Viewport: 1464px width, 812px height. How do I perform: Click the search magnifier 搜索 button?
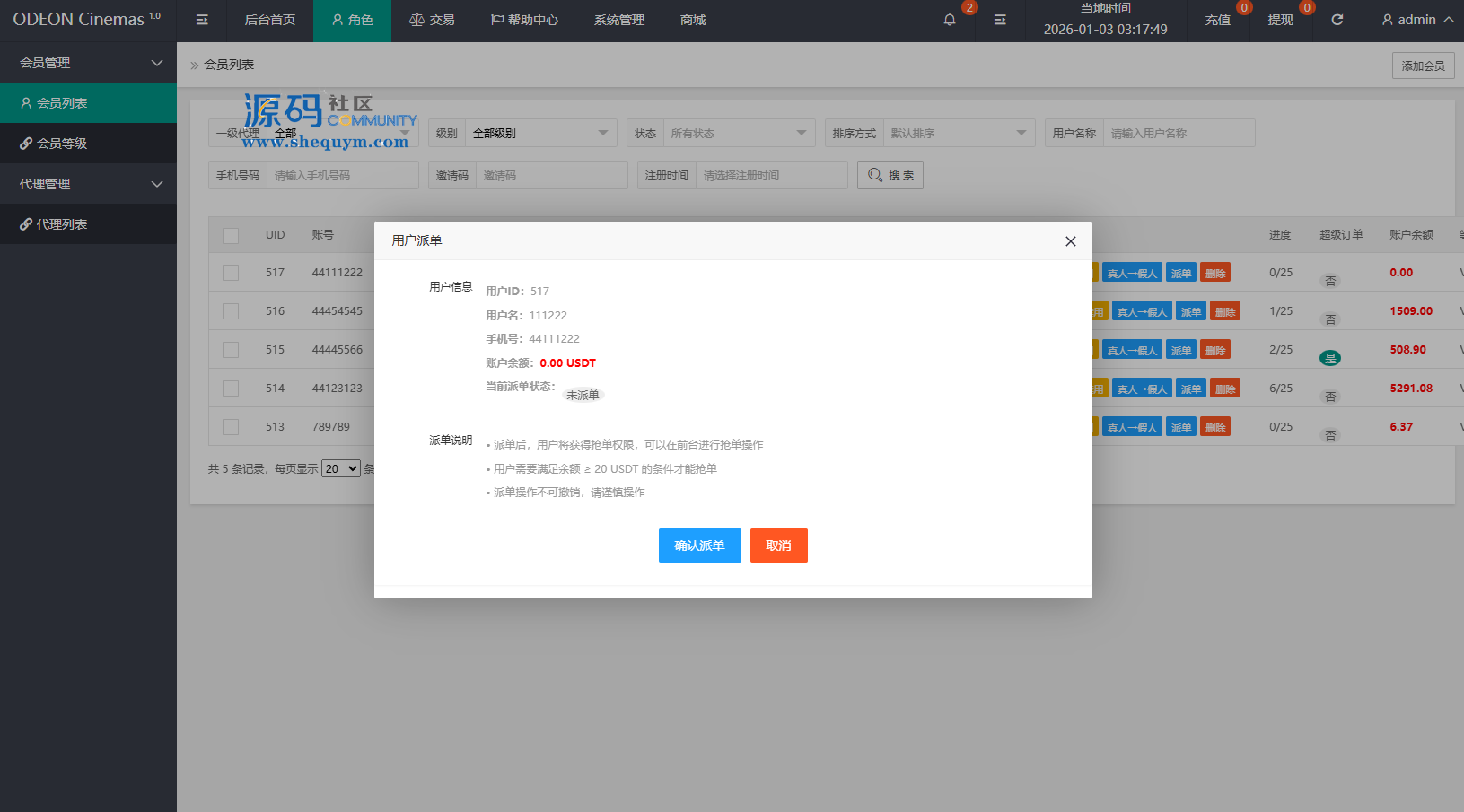click(890, 176)
